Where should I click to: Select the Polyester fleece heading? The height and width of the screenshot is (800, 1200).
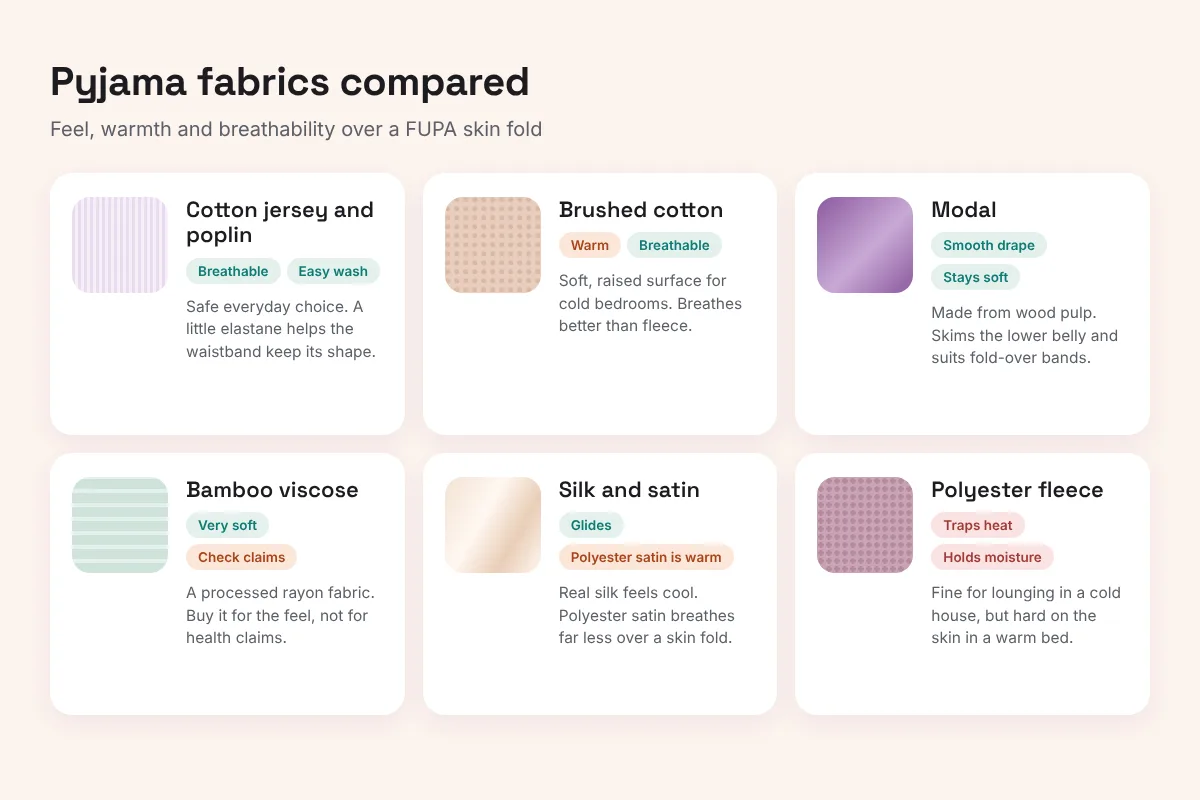pos(1017,490)
